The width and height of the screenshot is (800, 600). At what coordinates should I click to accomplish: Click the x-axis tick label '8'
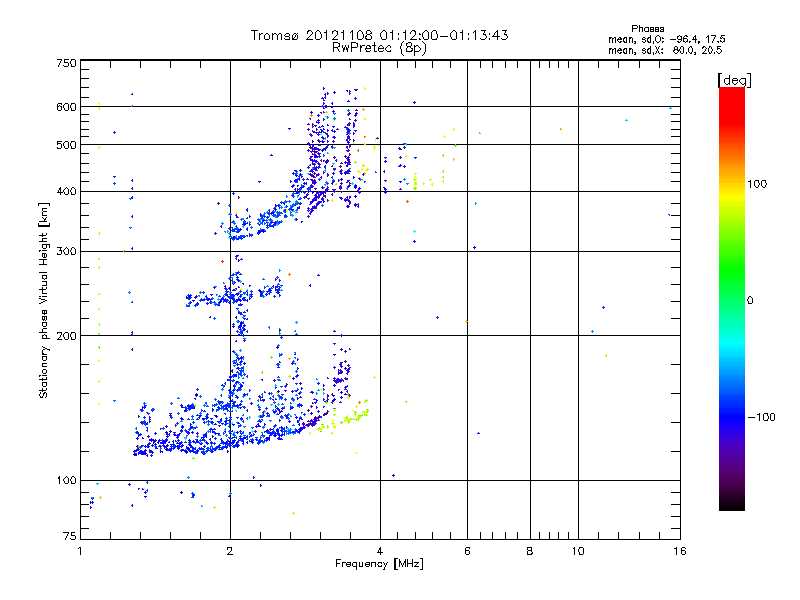tap(530, 551)
